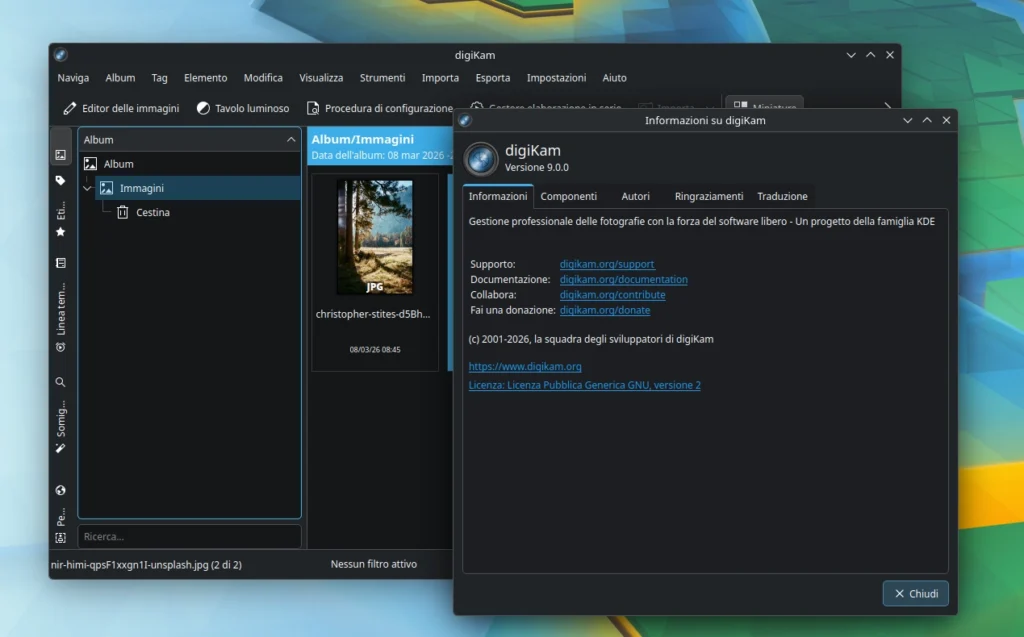Viewport: 1024px width, 637px height.
Task: Collapse the Immagini tree item
Action: coord(88,187)
